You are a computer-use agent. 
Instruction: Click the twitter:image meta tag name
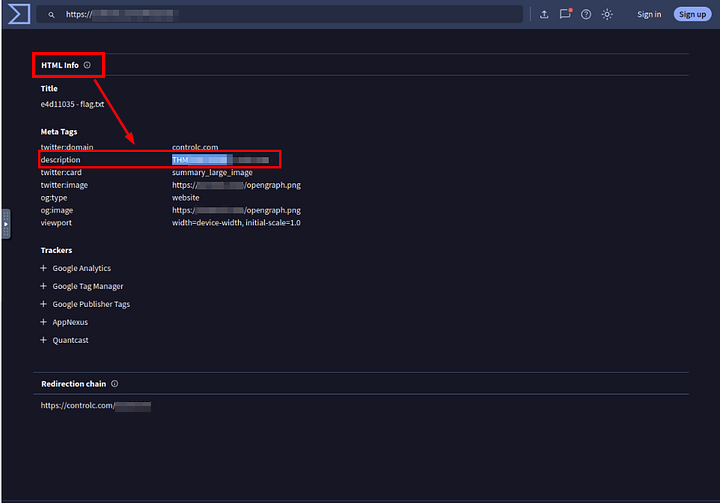point(64,185)
